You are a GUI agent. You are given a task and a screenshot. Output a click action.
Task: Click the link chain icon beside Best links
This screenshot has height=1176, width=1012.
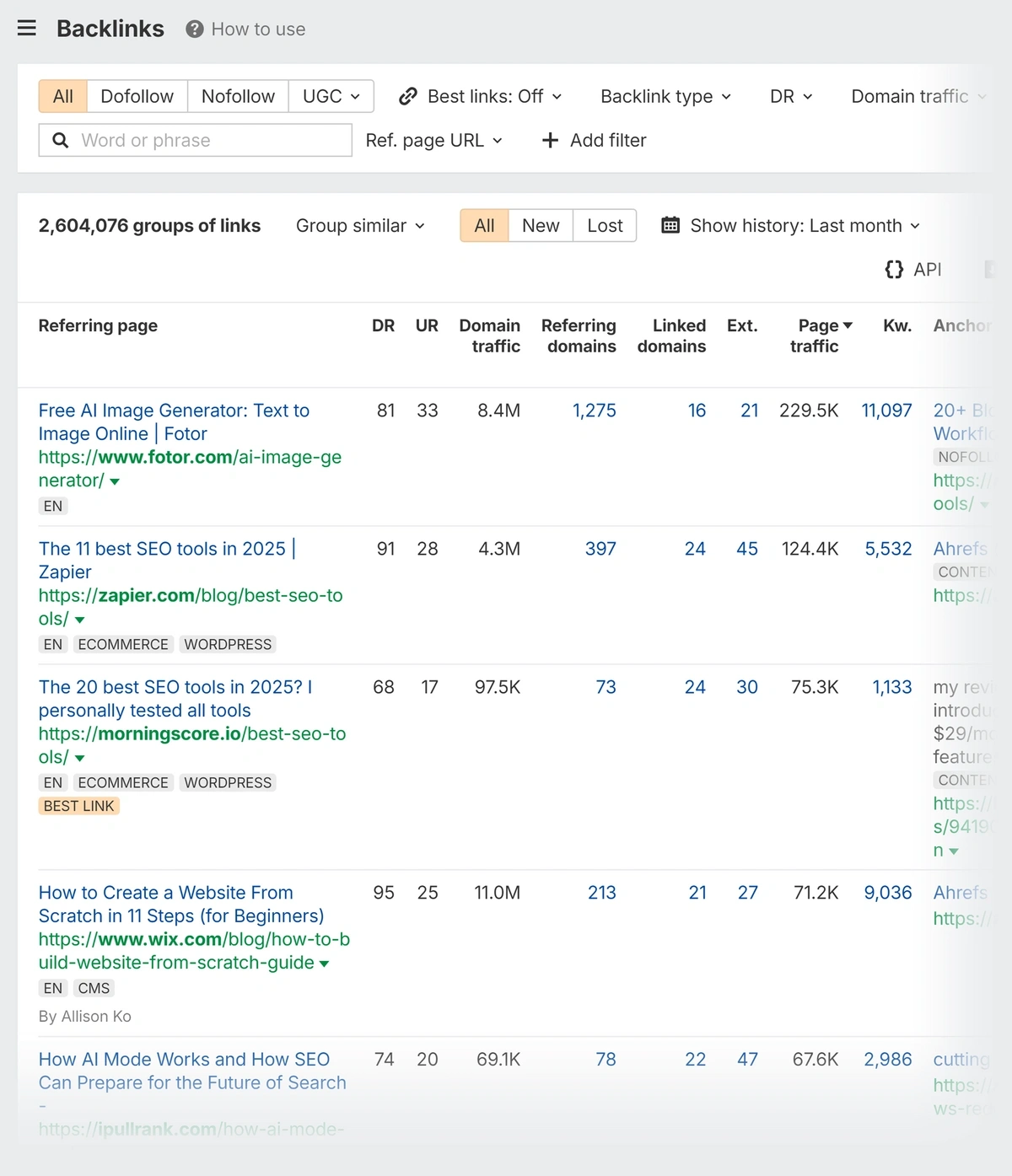pos(408,96)
